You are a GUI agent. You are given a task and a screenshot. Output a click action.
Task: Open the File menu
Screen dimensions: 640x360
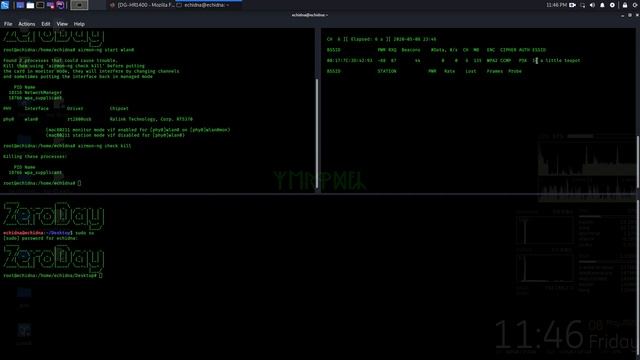(8, 24)
